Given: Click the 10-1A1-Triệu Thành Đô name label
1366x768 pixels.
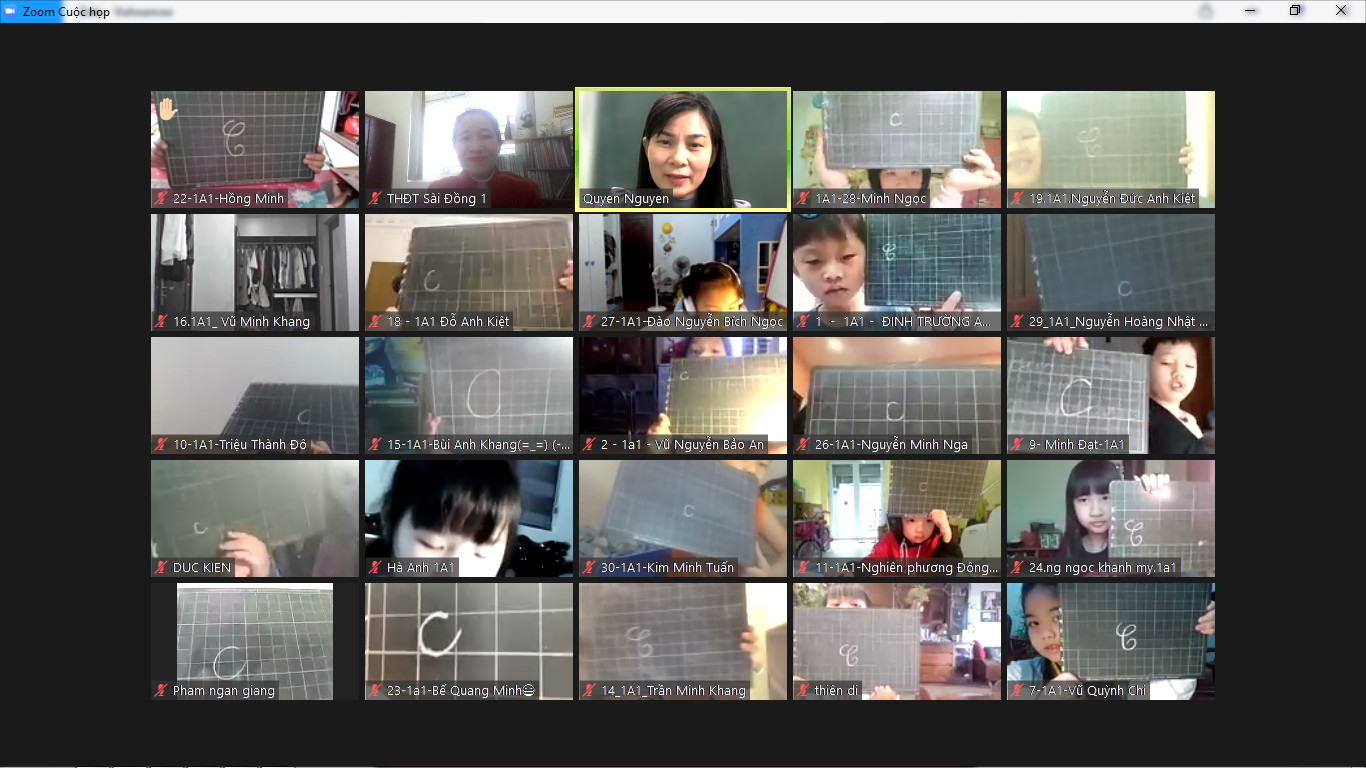Looking at the screenshot, I should (x=239, y=445).
